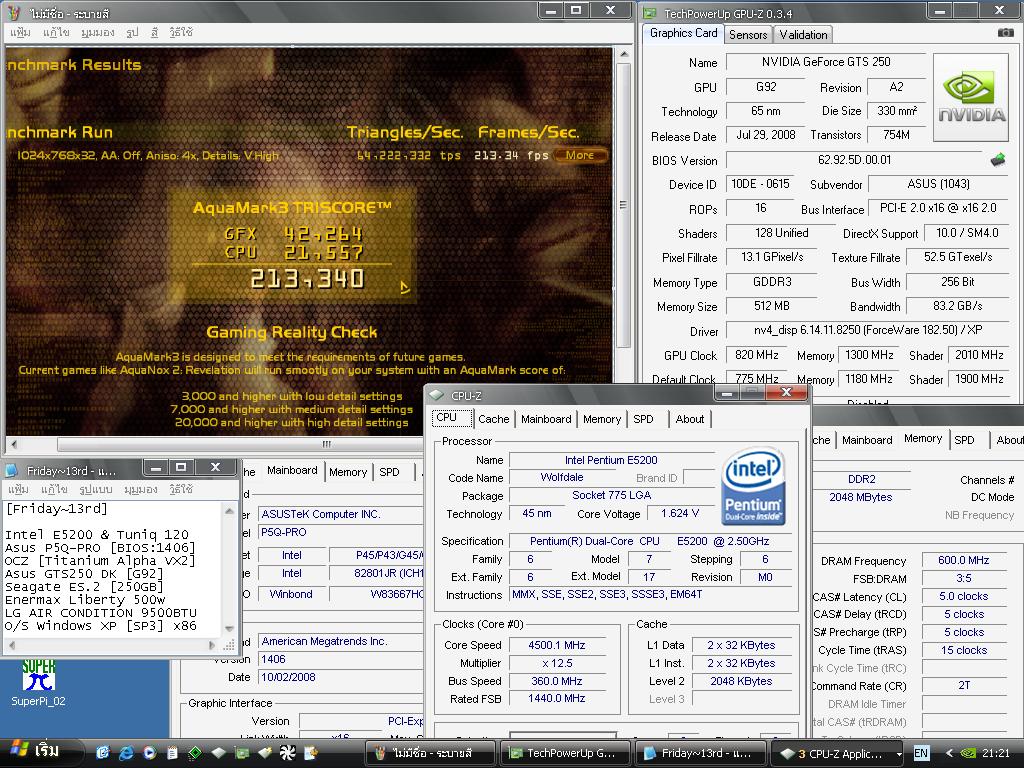Open the วิธีใช้ menu in Paint
The height and width of the screenshot is (768, 1024).
pyautogui.click(x=181, y=32)
